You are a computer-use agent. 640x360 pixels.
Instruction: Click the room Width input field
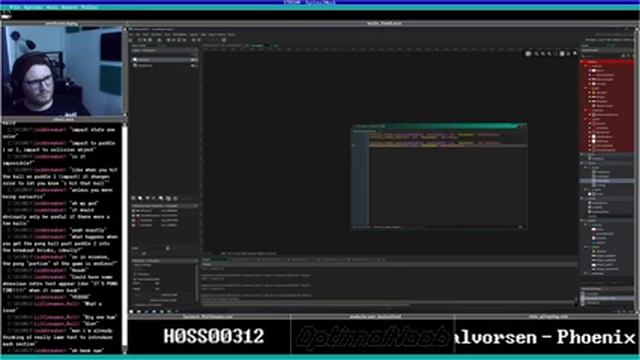point(157,283)
